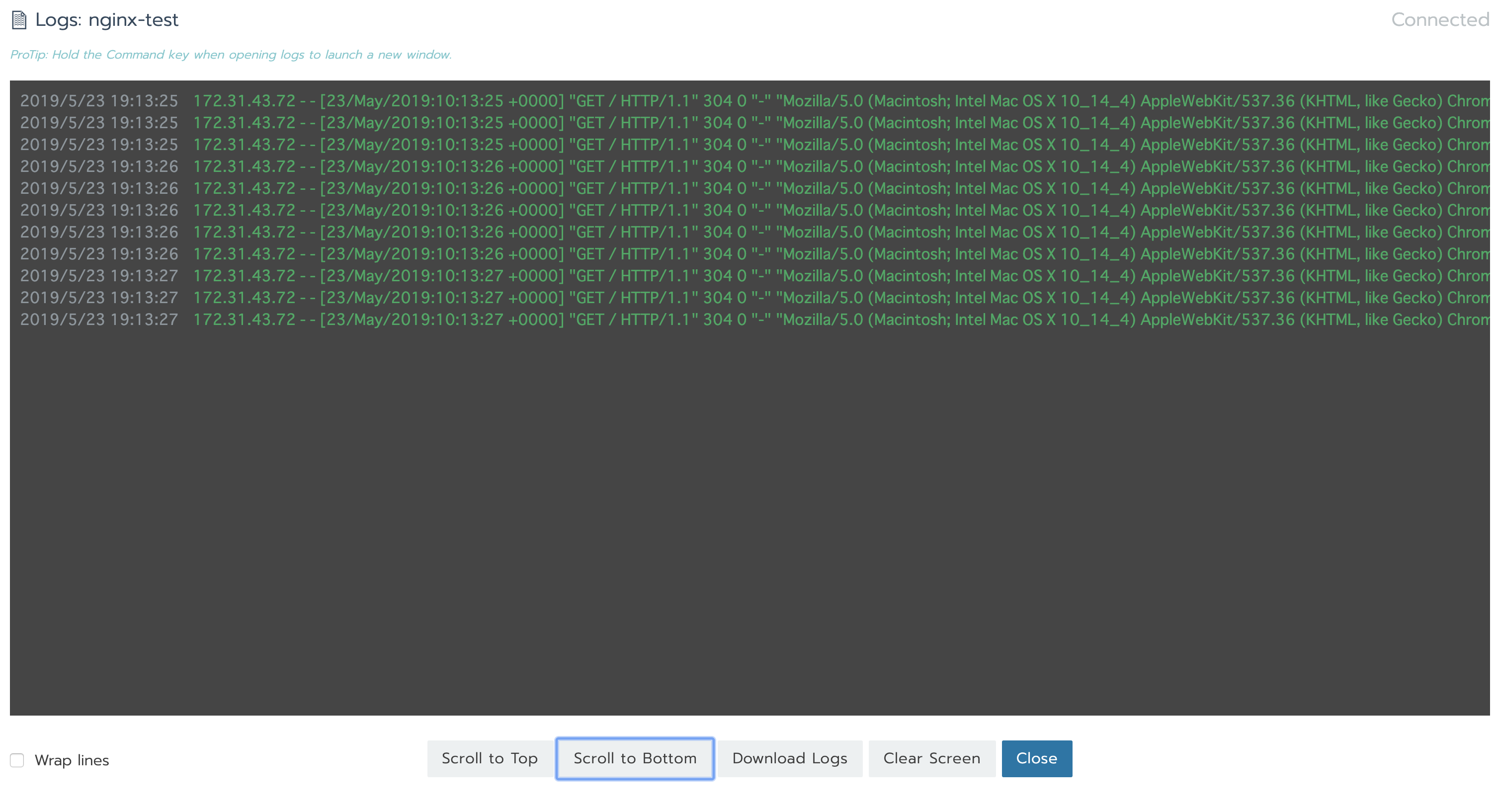Click the first 19:13:27 log entry timestamp
The image size is (1497, 812).
[99, 276]
